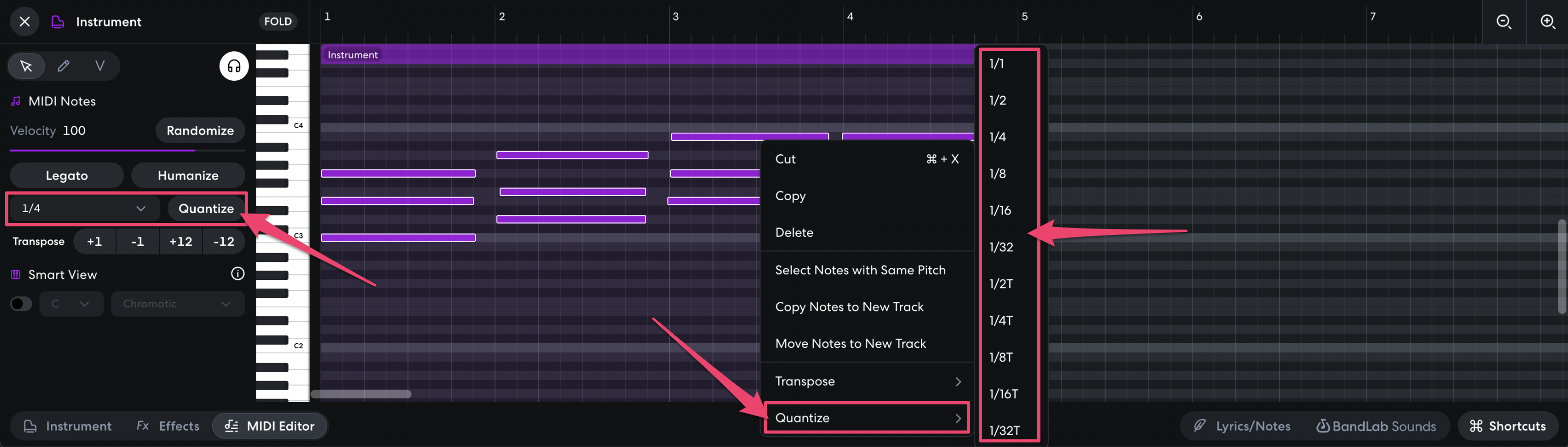Click the Smart View info icon
This screenshot has height=447, width=1568.
click(237, 274)
